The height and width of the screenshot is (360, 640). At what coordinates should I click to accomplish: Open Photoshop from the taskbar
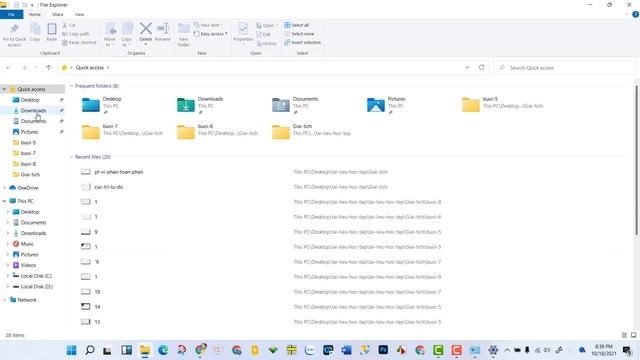coord(383,350)
